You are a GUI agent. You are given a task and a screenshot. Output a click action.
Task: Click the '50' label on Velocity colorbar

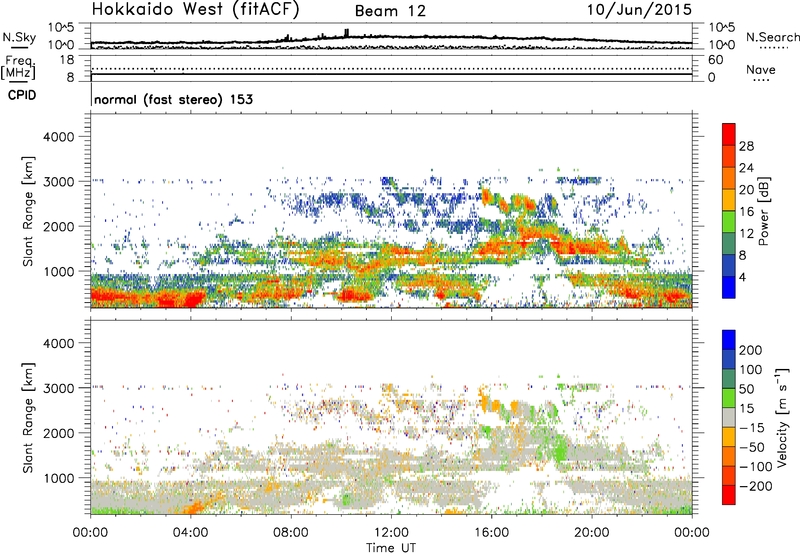tap(746, 389)
